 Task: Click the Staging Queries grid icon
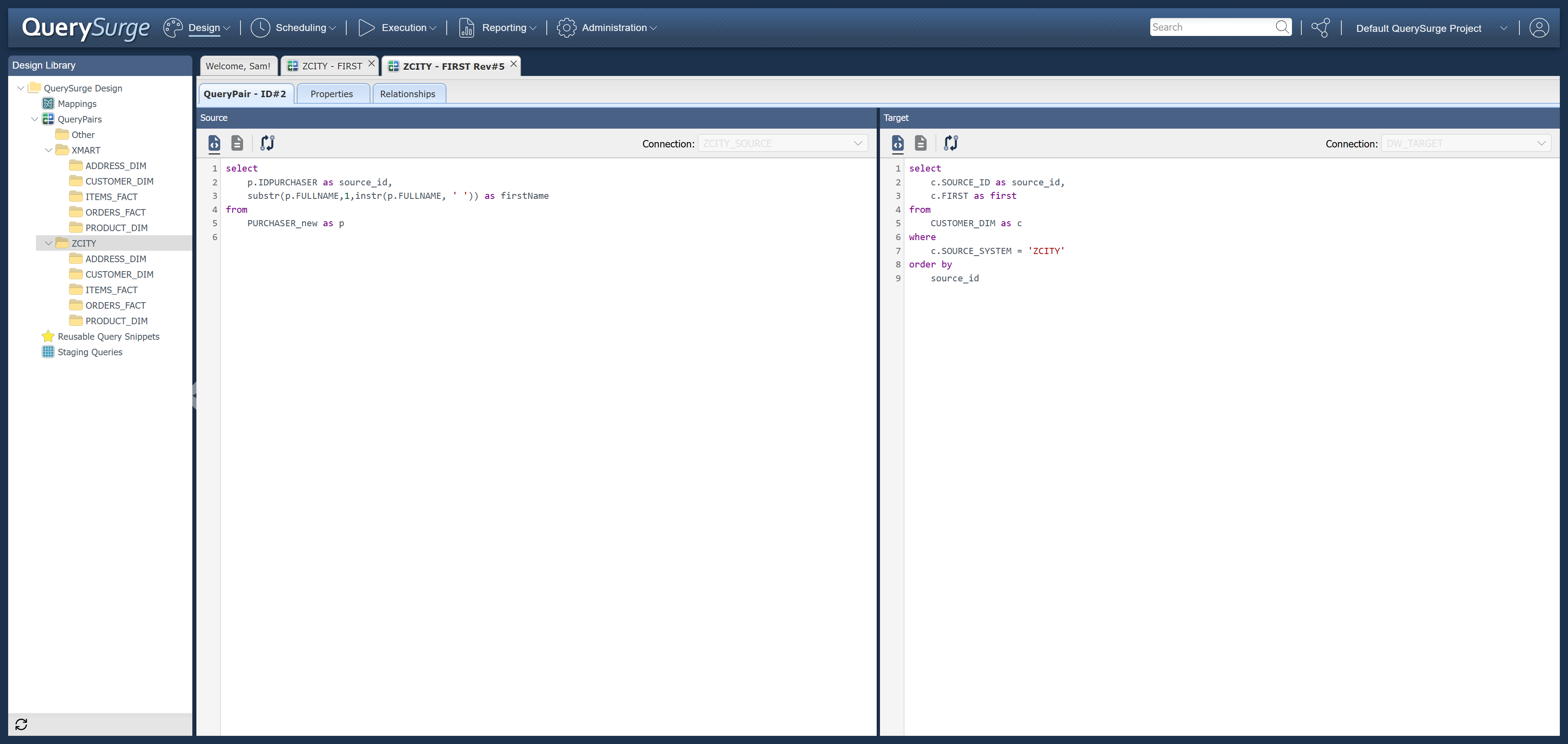[48, 351]
